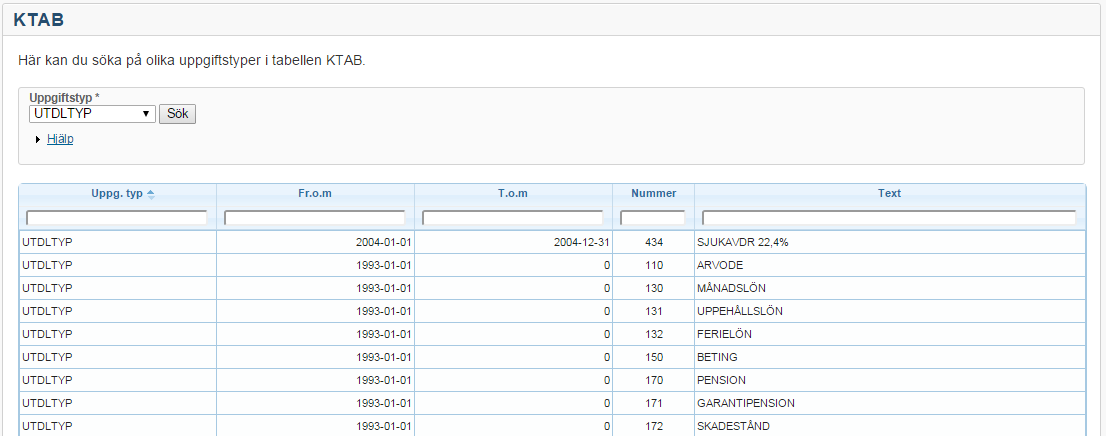Open the Hjälp link
This screenshot has height=436, width=1106.
click(60, 139)
